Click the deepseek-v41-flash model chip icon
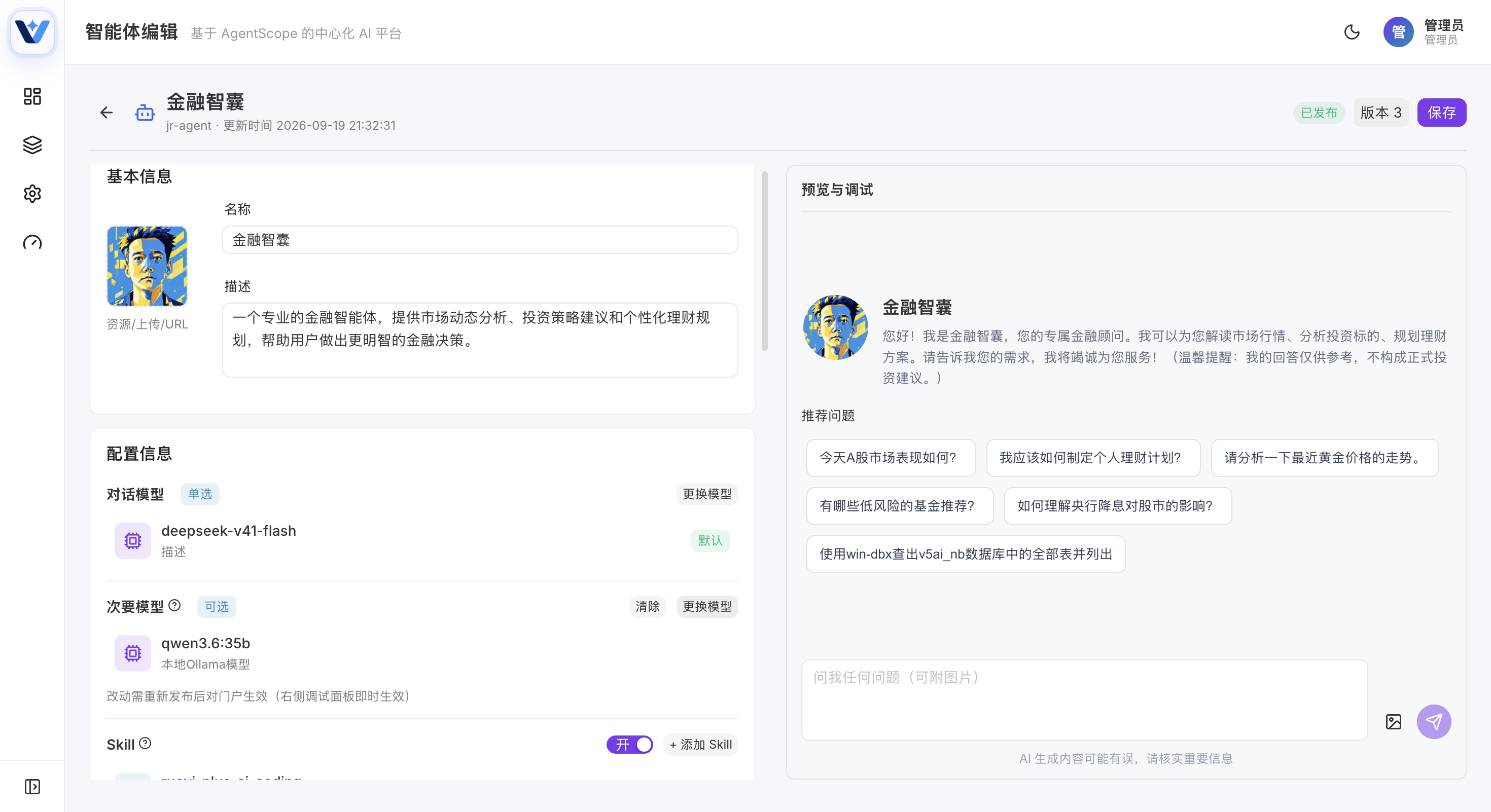 click(x=132, y=541)
